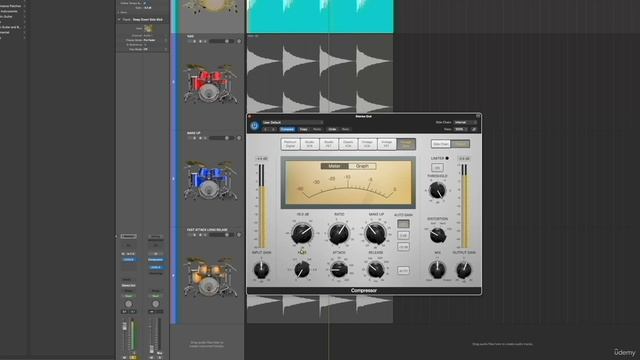Click the Attack knob
640x360 pixels.
click(x=339, y=269)
